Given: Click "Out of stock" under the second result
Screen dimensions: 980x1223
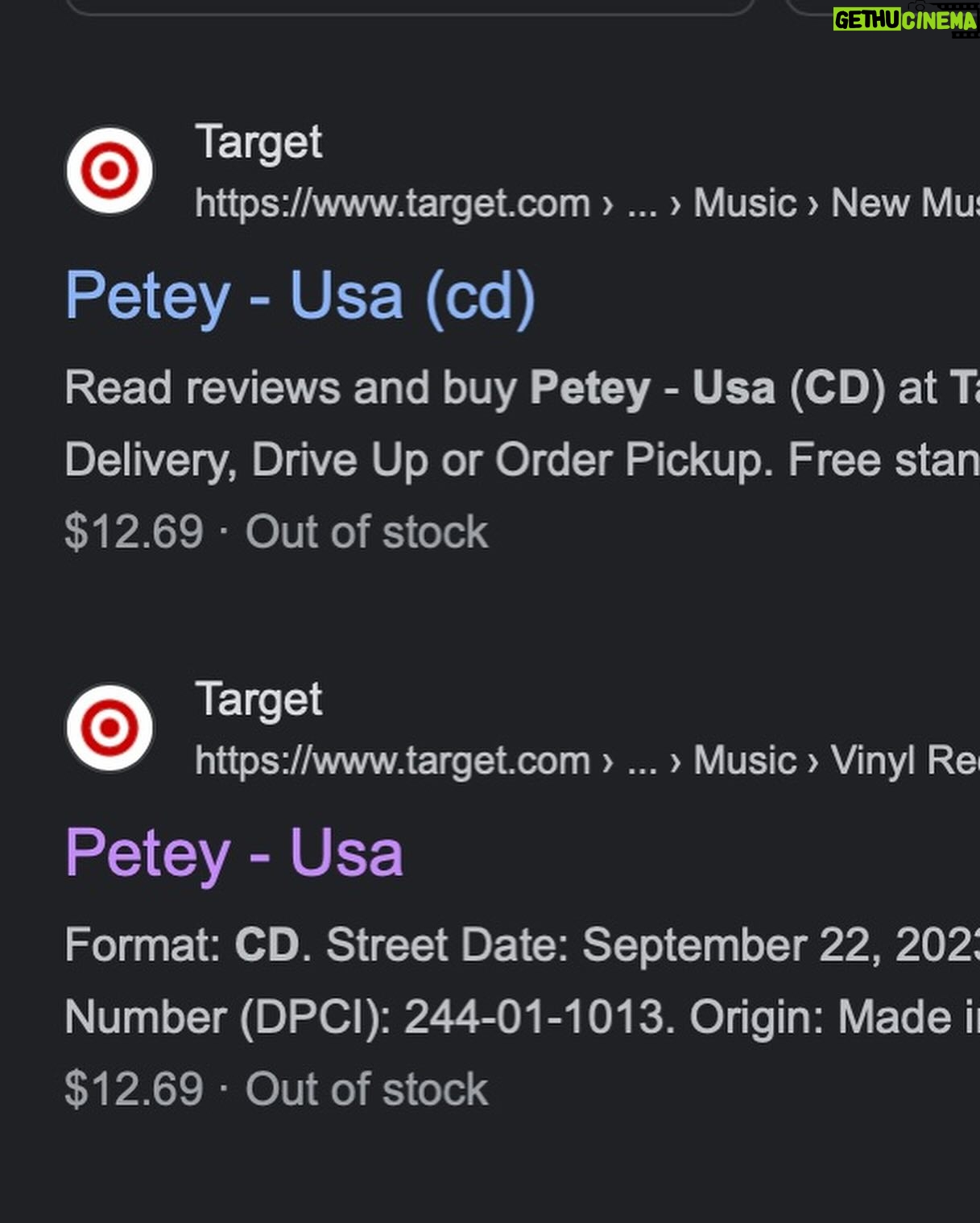Looking at the screenshot, I should click(367, 1089).
